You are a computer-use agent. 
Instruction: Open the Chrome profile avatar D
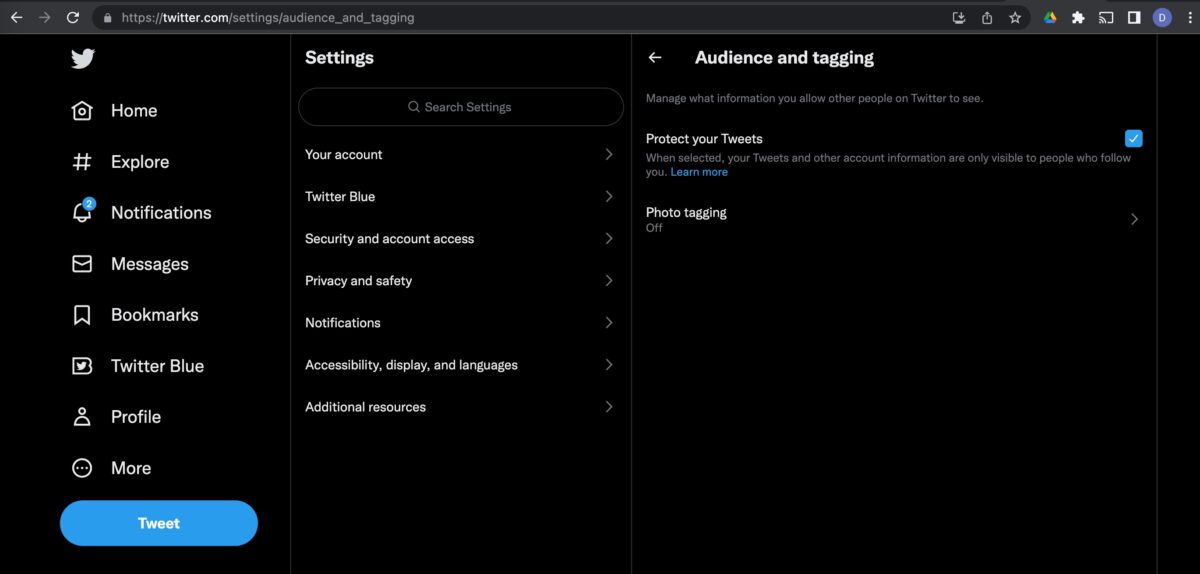point(1162,17)
